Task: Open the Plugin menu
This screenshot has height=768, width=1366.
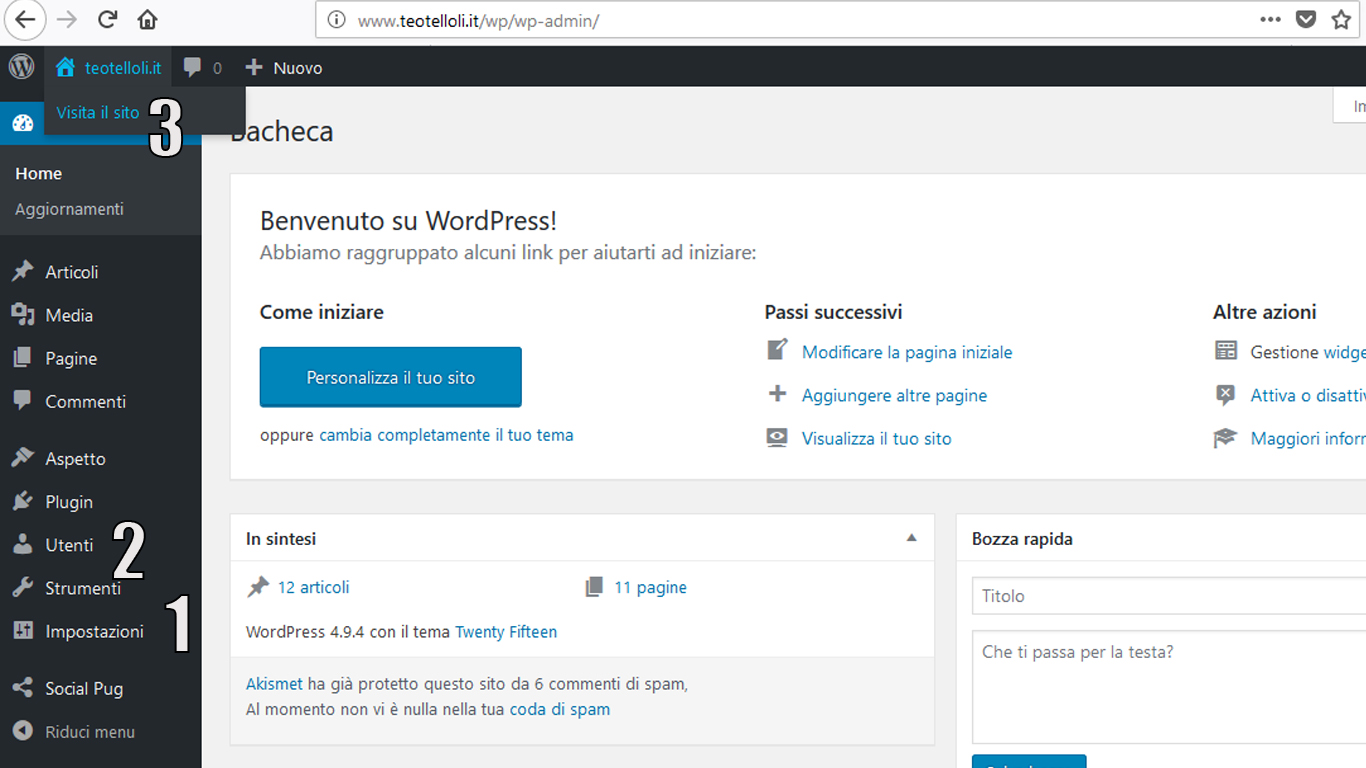Action: pyautogui.click(x=68, y=502)
